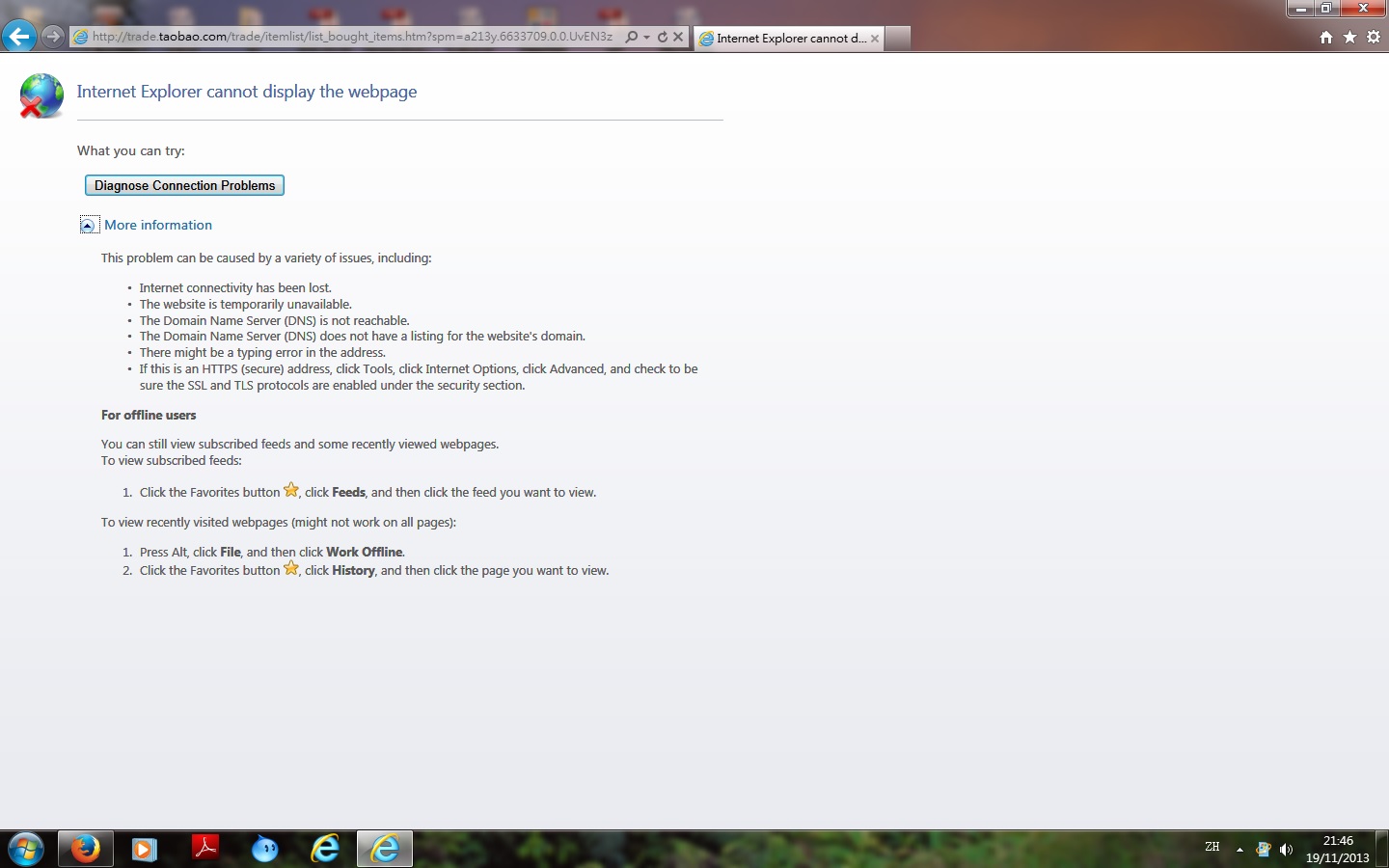1389x868 pixels.
Task: Open the address bar autocomplete dropdown arrow
Action: tap(646, 37)
